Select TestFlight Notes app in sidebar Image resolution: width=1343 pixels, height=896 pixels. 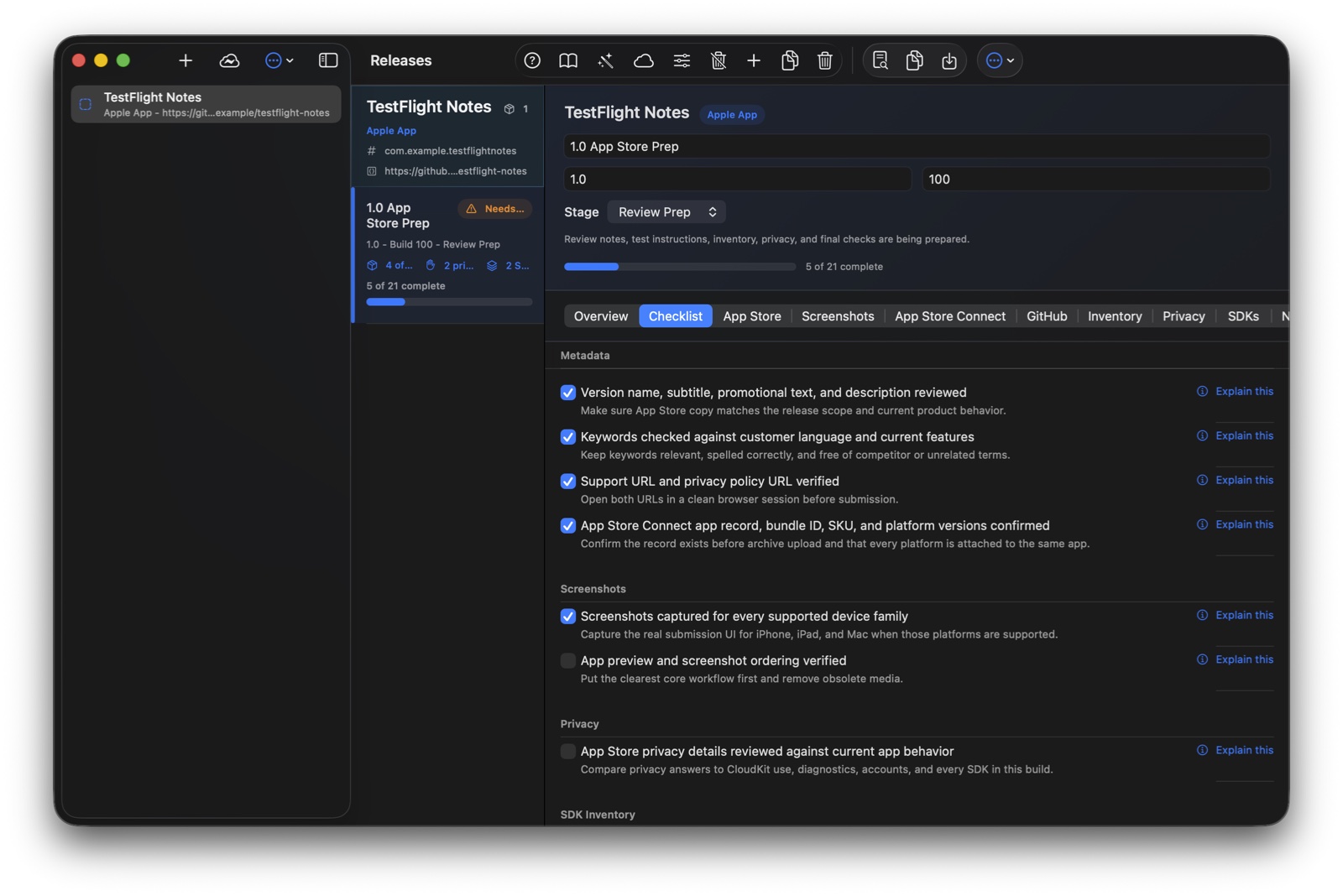coord(206,104)
